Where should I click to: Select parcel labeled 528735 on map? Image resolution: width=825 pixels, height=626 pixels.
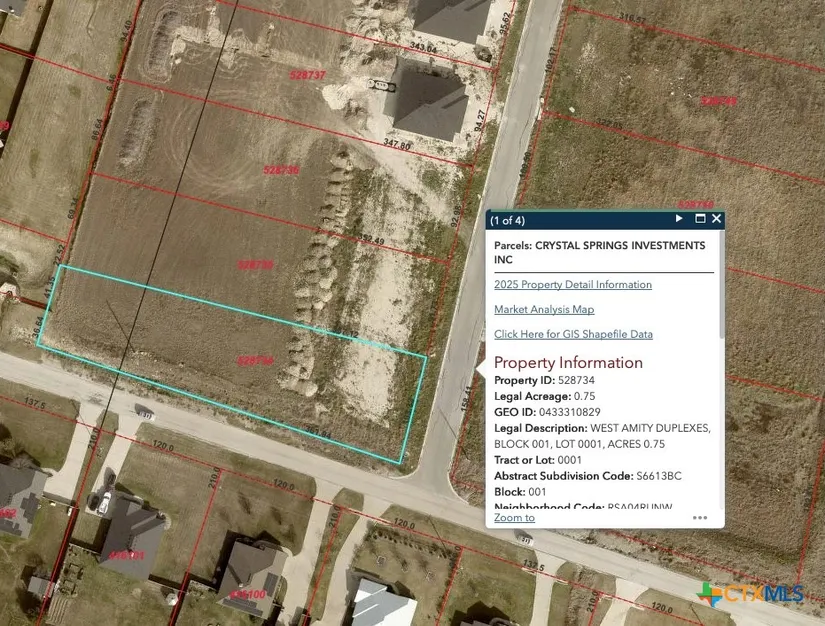click(x=256, y=265)
